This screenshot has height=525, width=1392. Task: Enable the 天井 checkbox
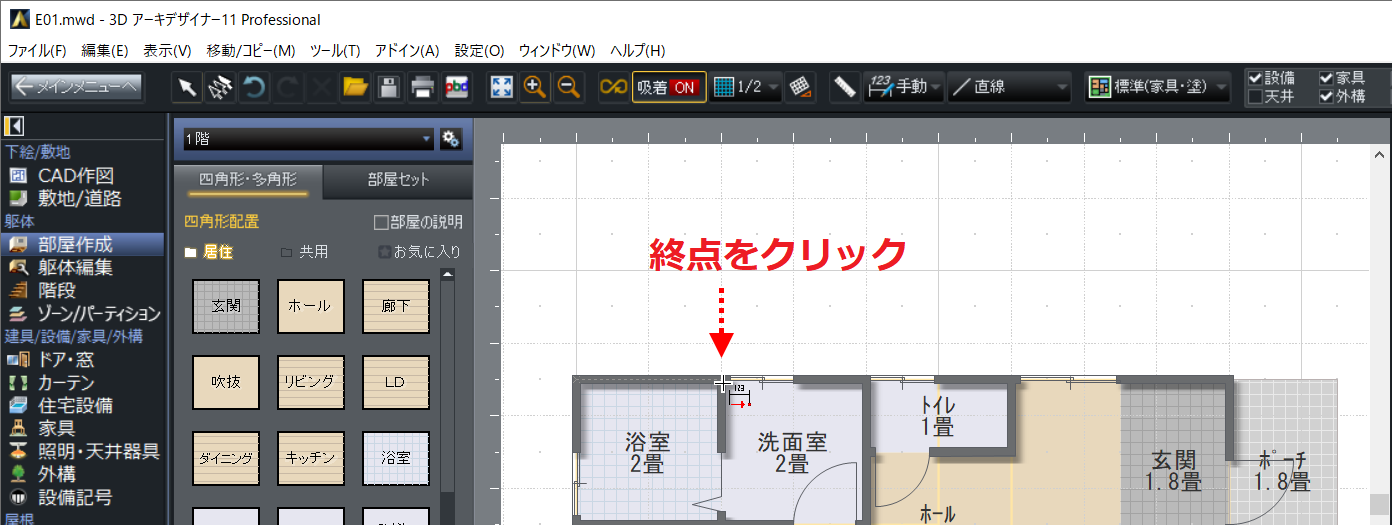pos(1255,97)
